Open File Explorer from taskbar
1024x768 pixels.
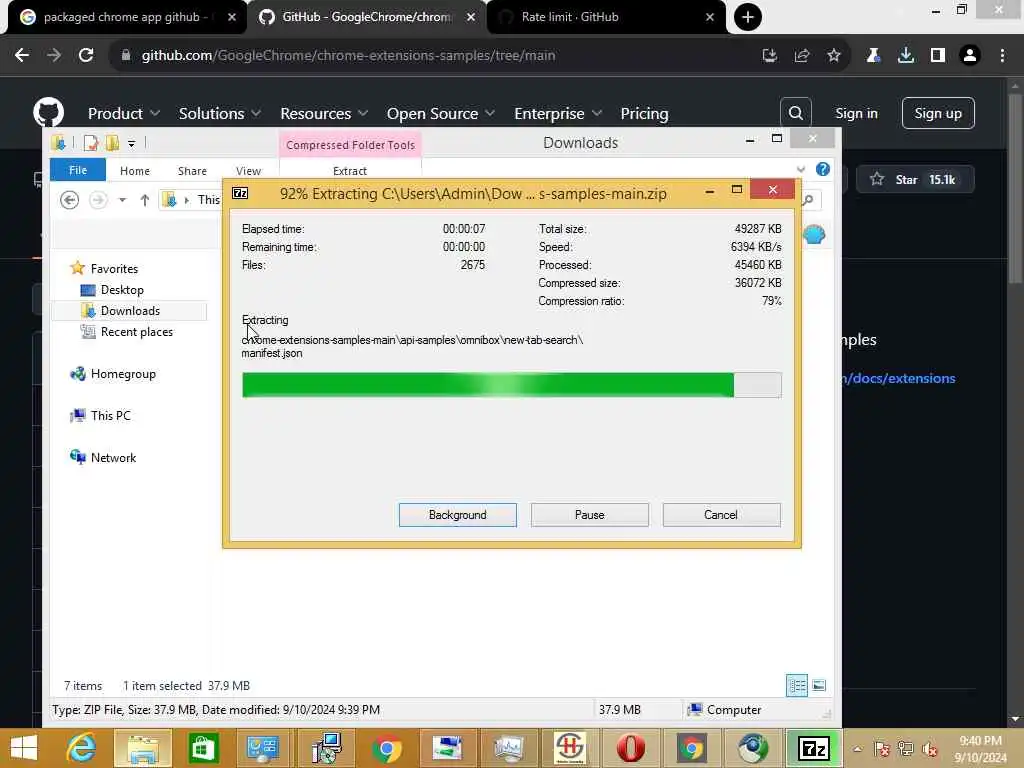143,748
